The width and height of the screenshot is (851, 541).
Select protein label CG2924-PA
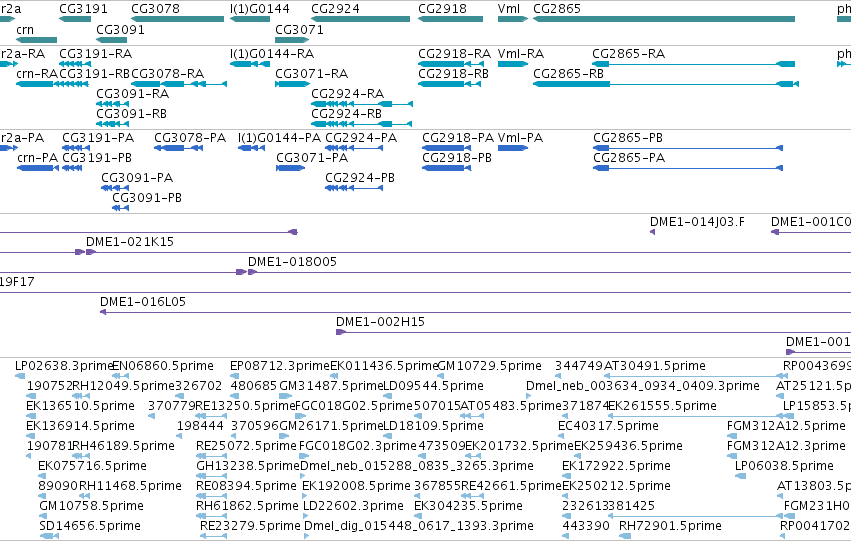coord(361,138)
